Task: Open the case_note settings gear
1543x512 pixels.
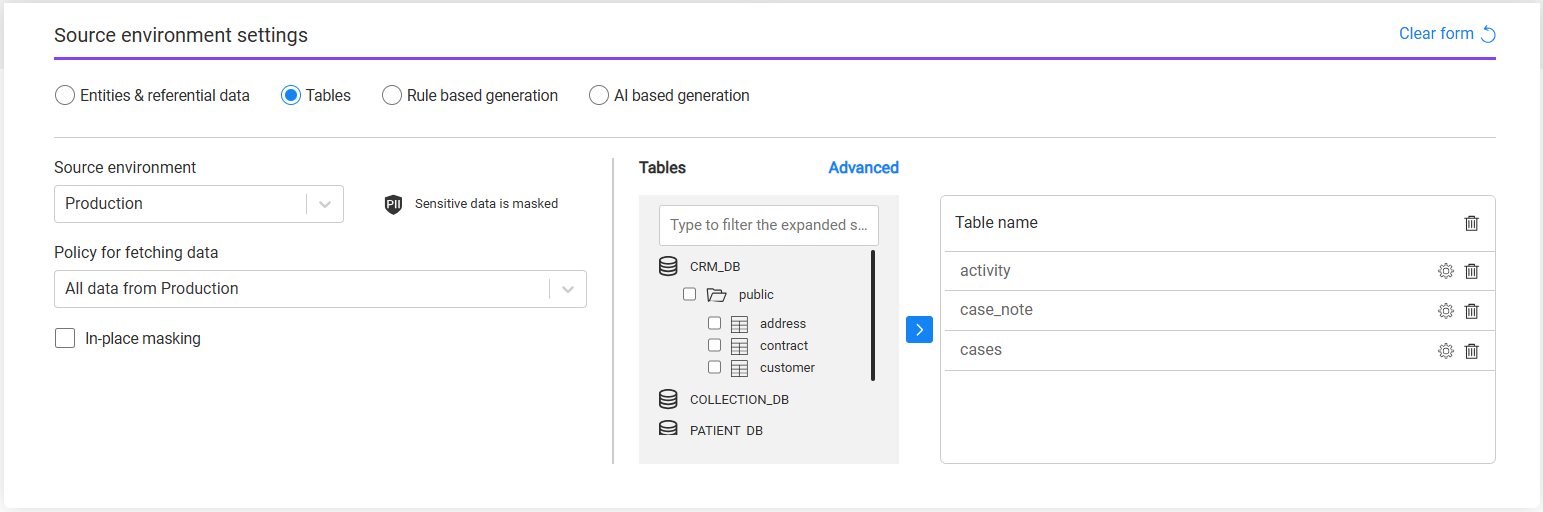Action: click(1445, 311)
